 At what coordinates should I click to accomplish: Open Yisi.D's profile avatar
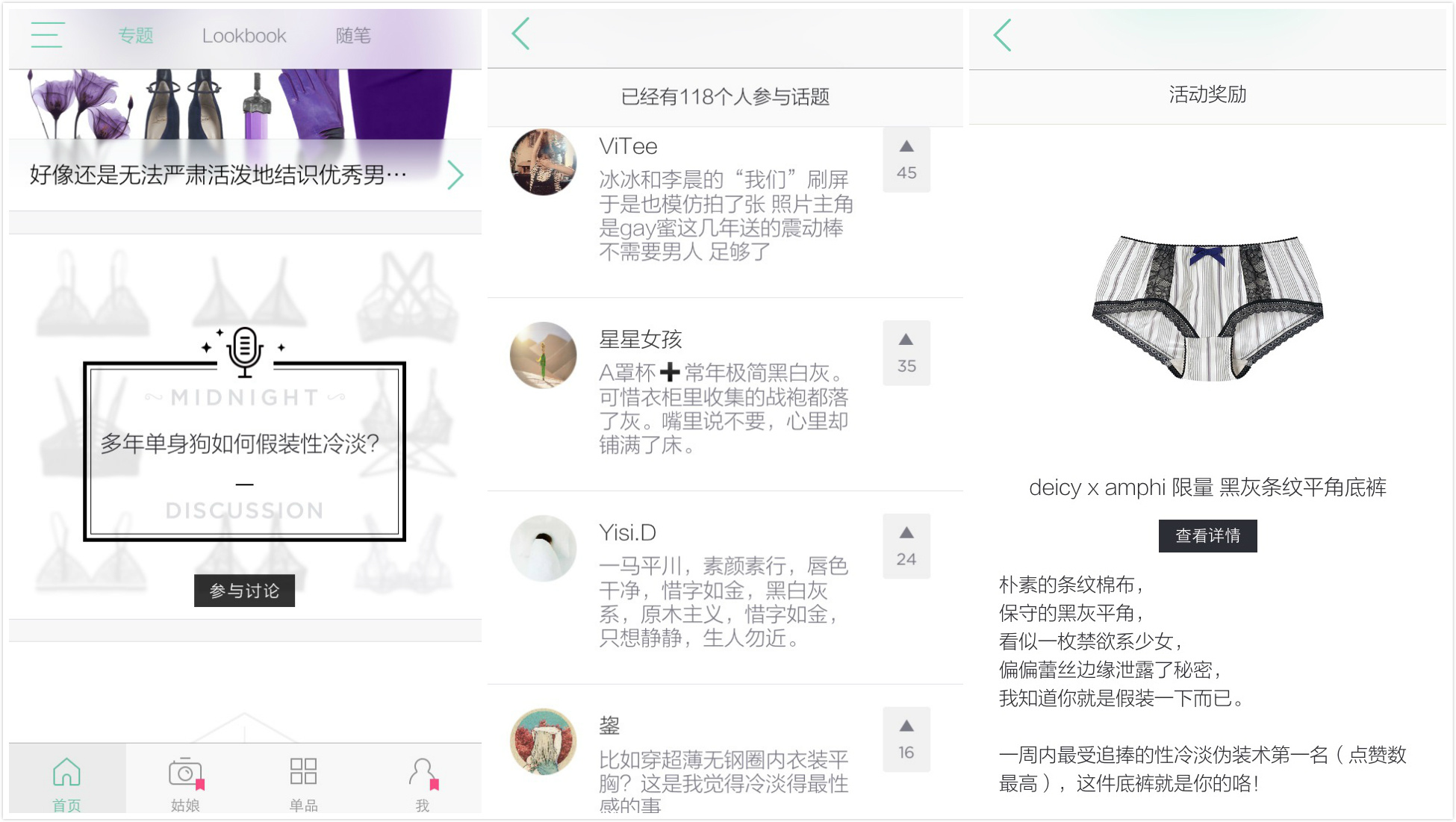pyautogui.click(x=543, y=549)
